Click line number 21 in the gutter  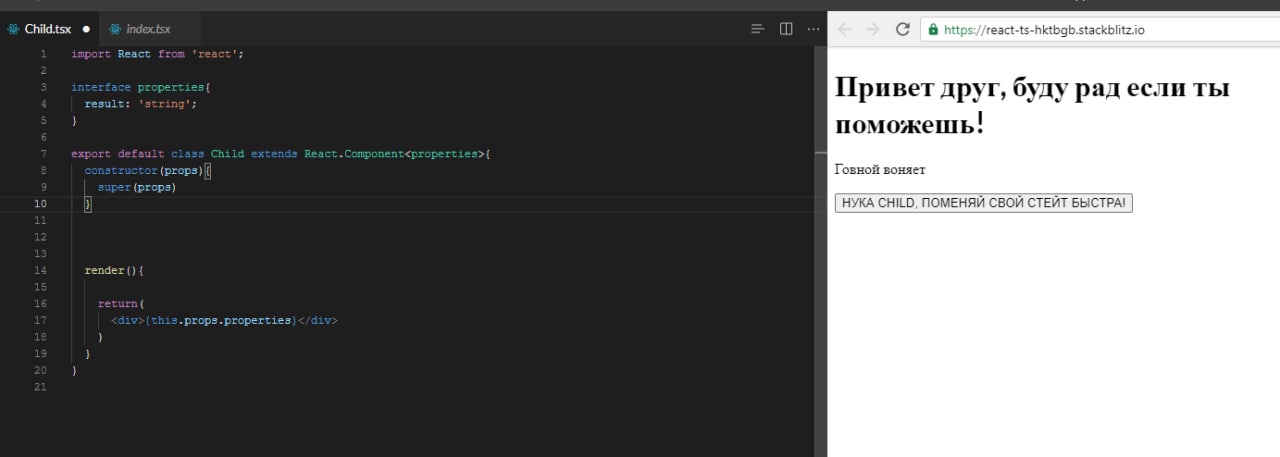[x=40, y=387]
